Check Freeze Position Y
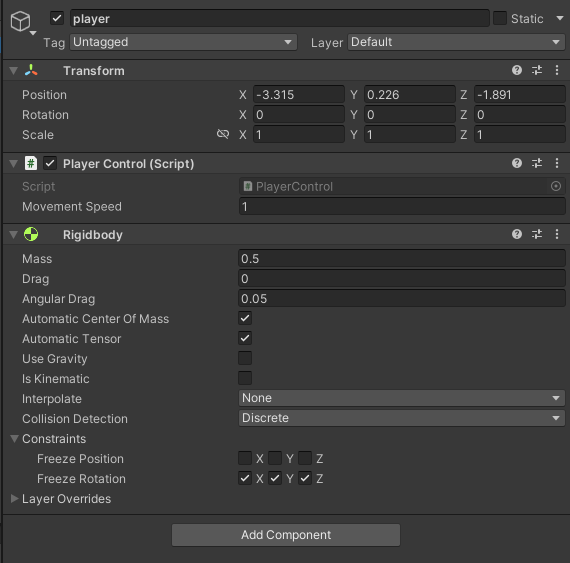 pos(275,458)
